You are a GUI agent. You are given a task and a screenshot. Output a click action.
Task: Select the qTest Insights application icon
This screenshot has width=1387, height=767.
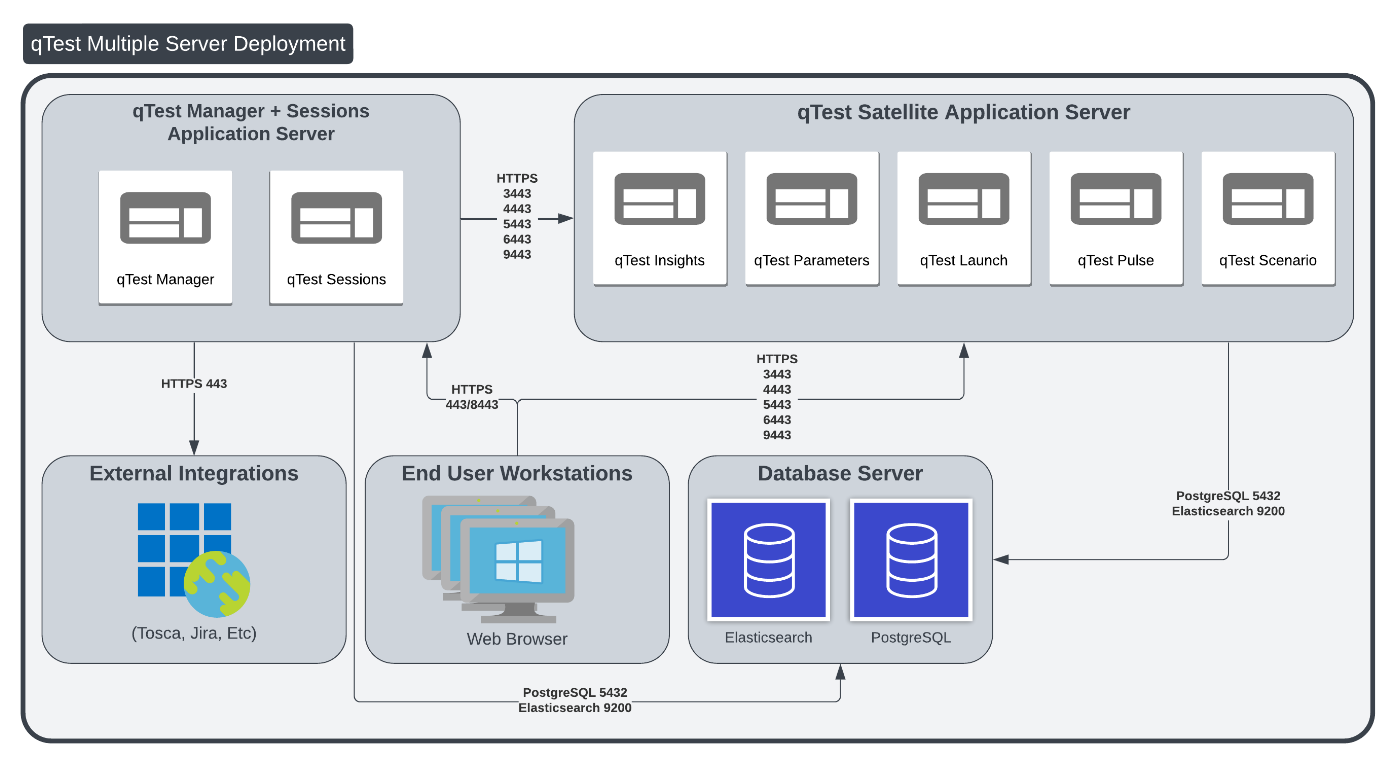(659, 198)
